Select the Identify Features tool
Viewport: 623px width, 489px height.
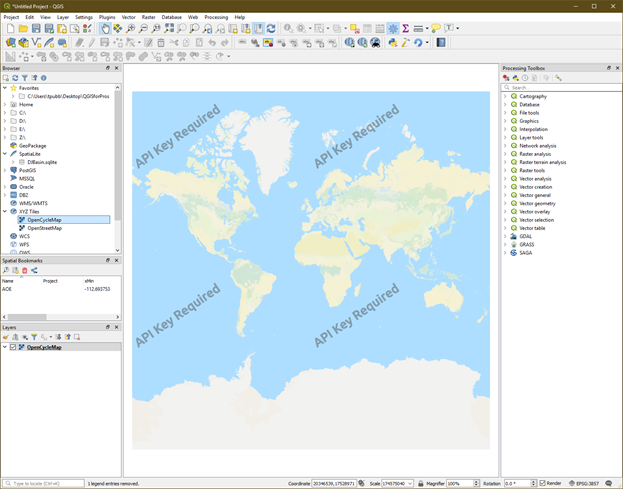288,28
